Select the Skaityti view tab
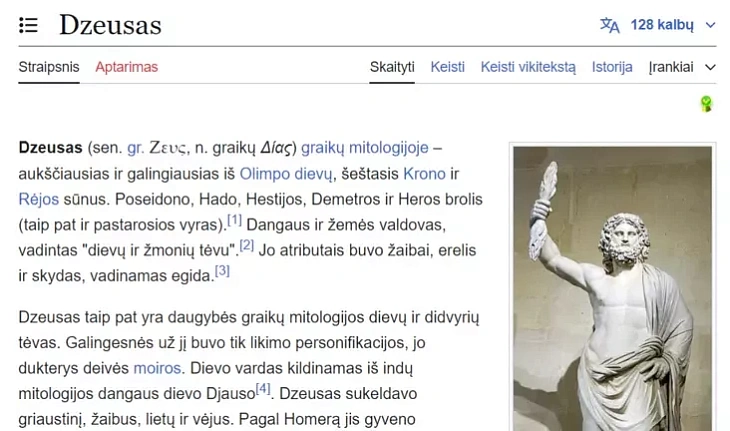 pos(392,67)
